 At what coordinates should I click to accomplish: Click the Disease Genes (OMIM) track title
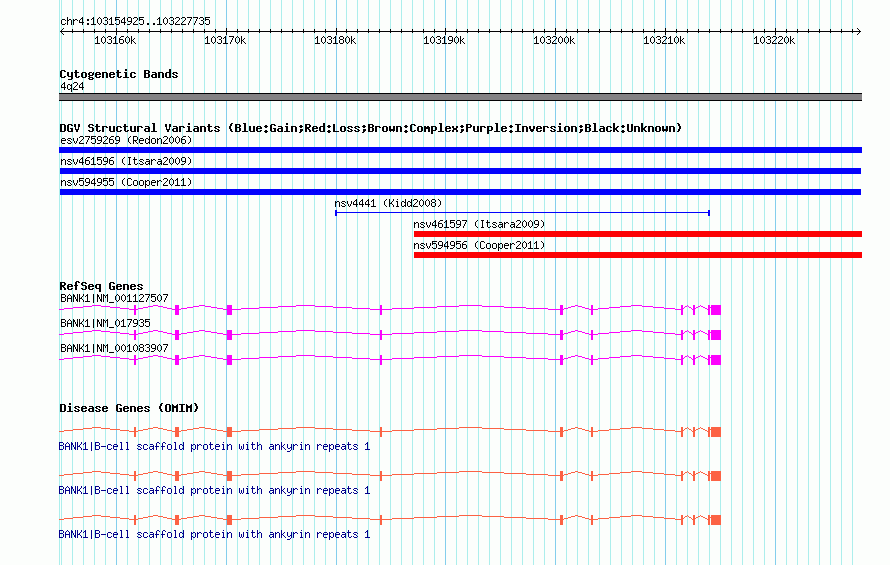point(129,408)
